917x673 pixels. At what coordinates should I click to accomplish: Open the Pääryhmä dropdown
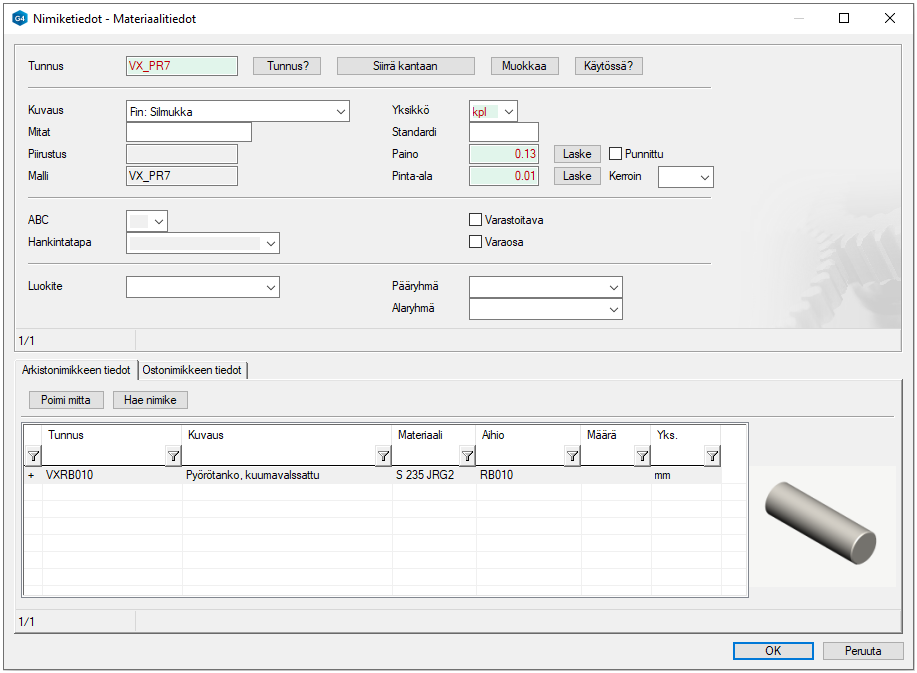(613, 287)
